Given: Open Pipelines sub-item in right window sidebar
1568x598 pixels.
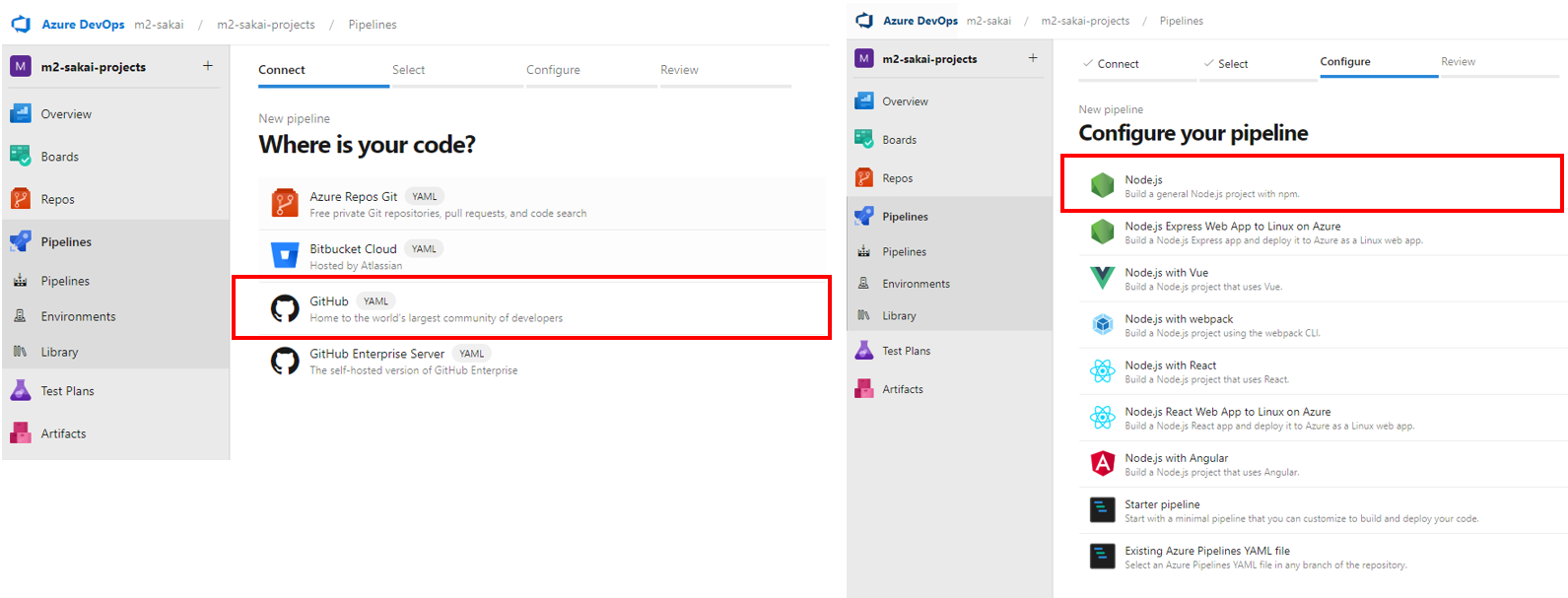Looking at the screenshot, I should click(949, 251).
